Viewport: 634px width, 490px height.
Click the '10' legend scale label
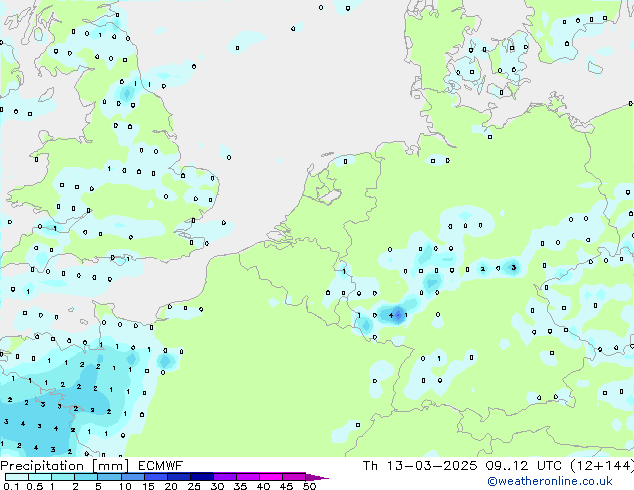coord(125,486)
